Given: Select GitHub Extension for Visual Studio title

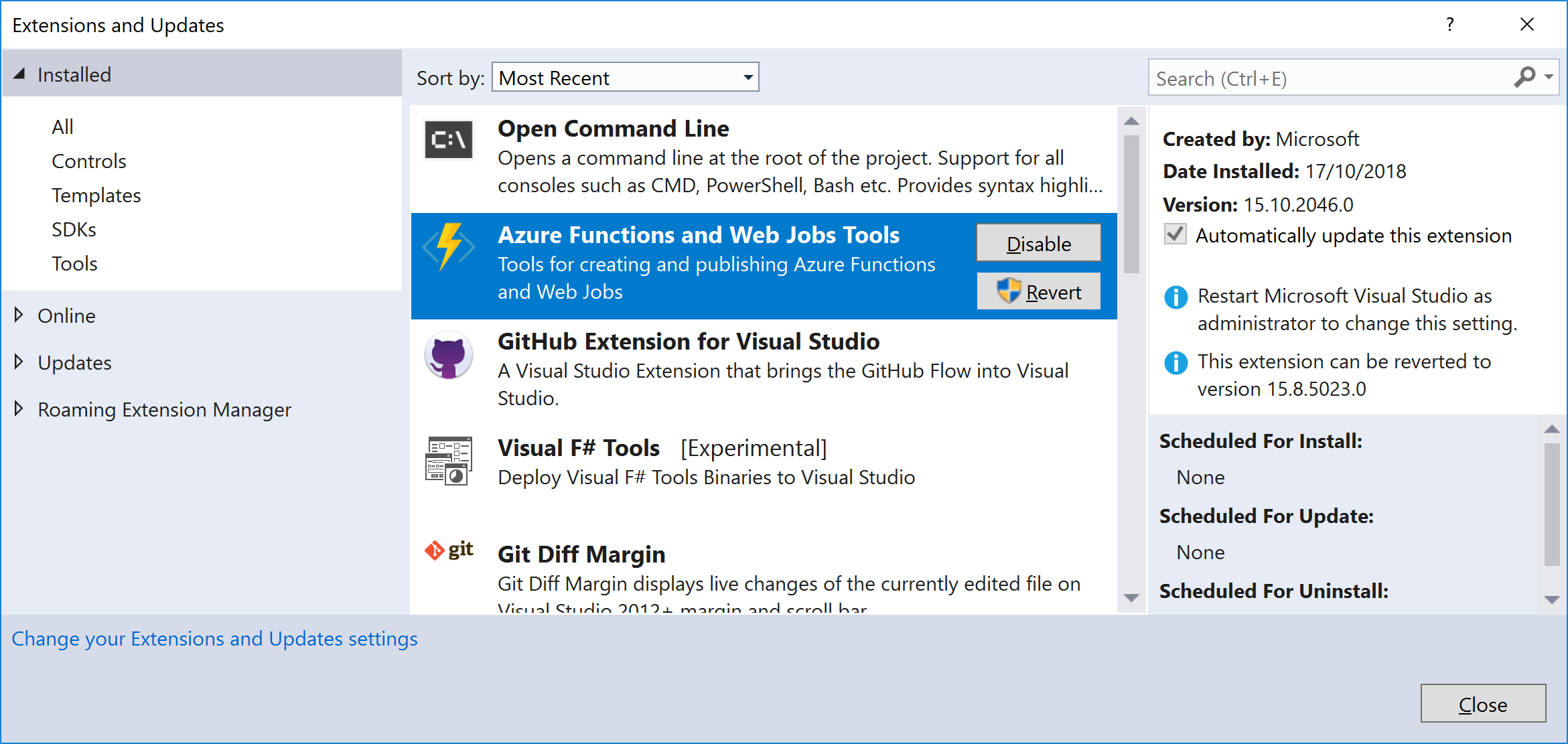Looking at the screenshot, I should [689, 341].
